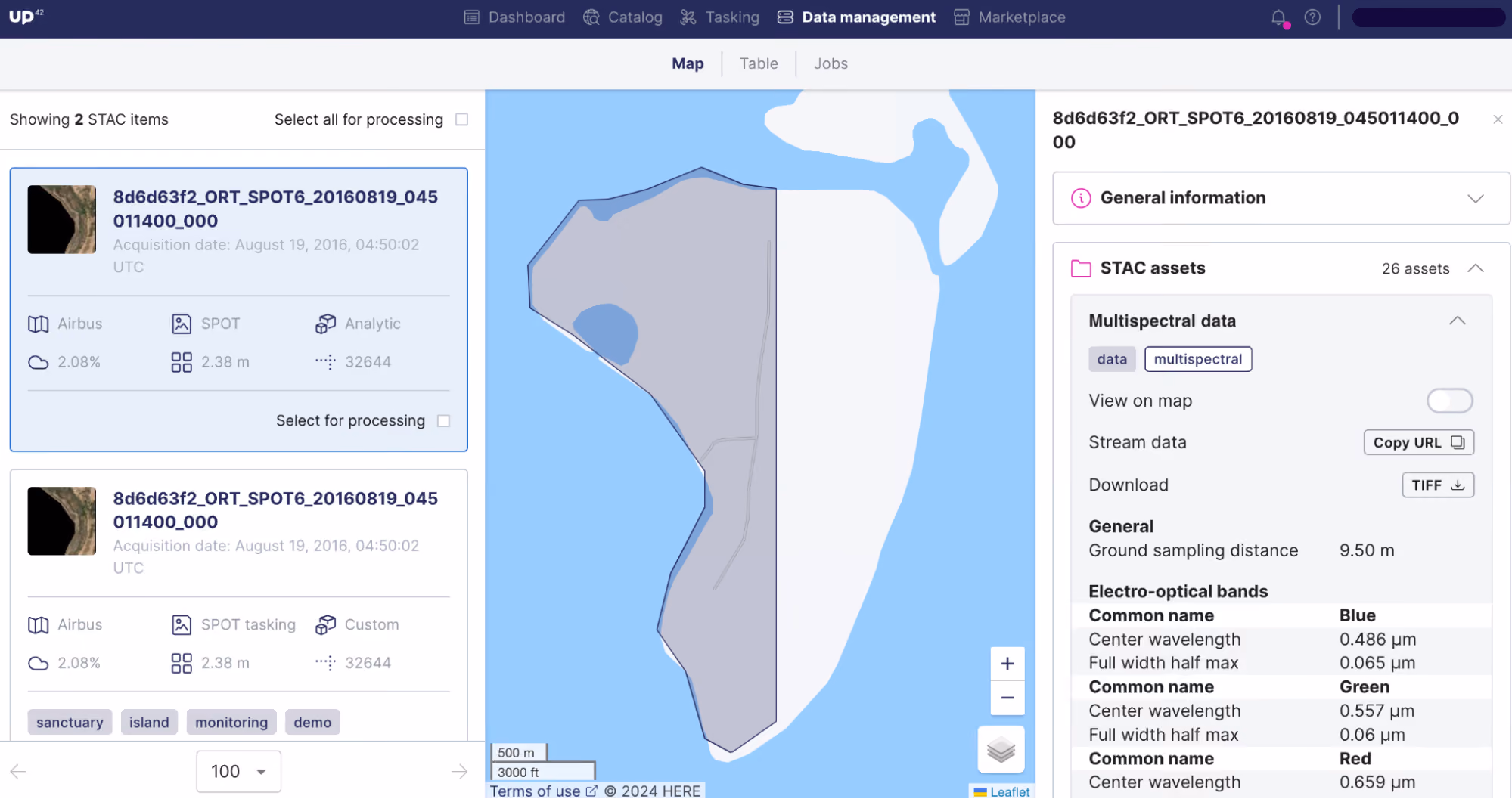Close the STAC item details panel

point(1498,119)
